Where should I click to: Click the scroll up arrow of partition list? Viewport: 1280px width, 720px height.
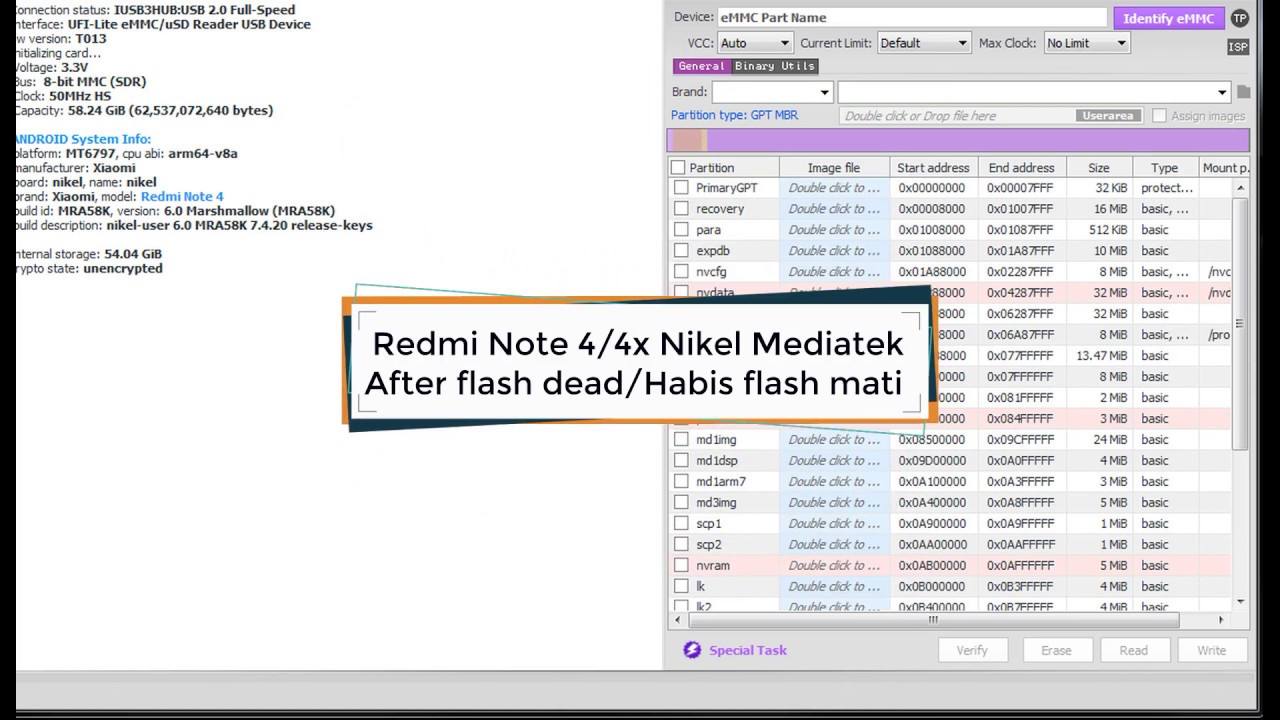[1240, 188]
